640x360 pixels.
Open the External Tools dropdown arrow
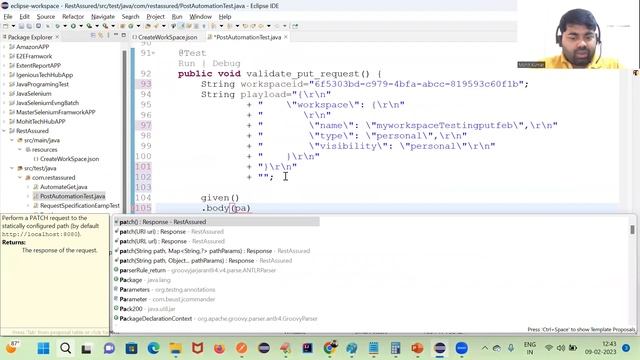[113, 26]
